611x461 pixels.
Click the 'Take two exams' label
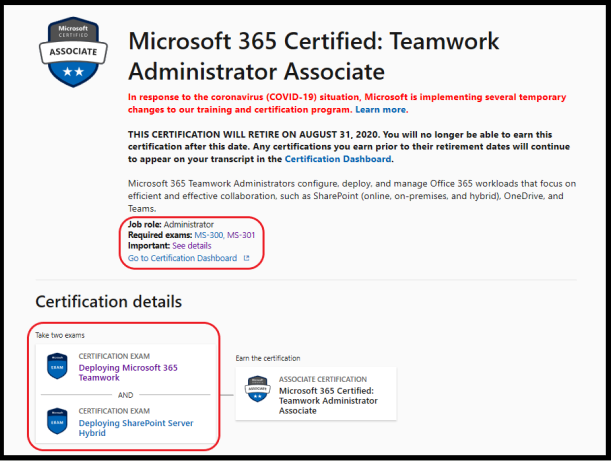60,335
